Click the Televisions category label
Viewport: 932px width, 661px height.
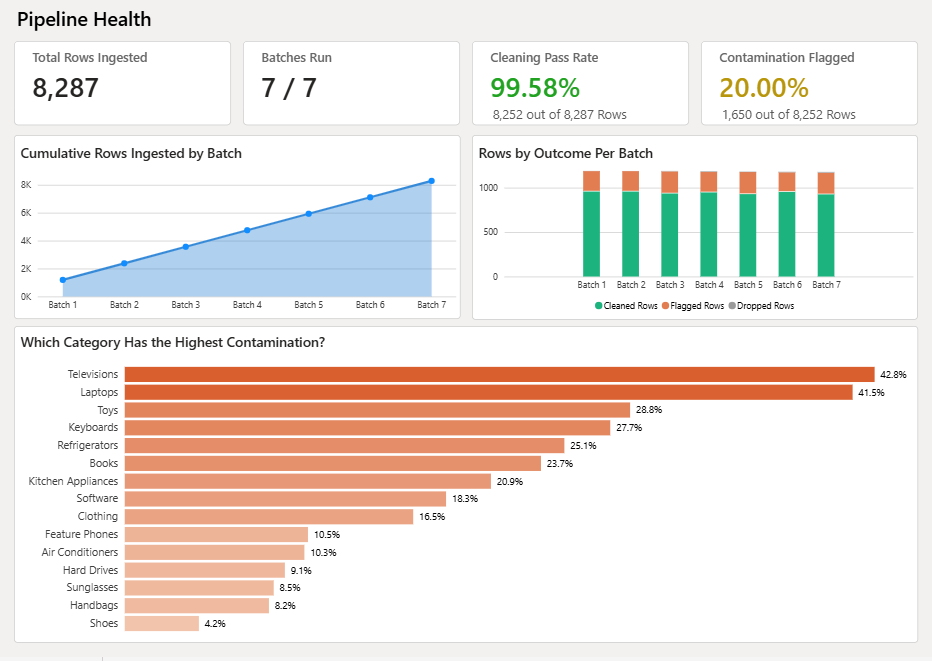tap(93, 374)
